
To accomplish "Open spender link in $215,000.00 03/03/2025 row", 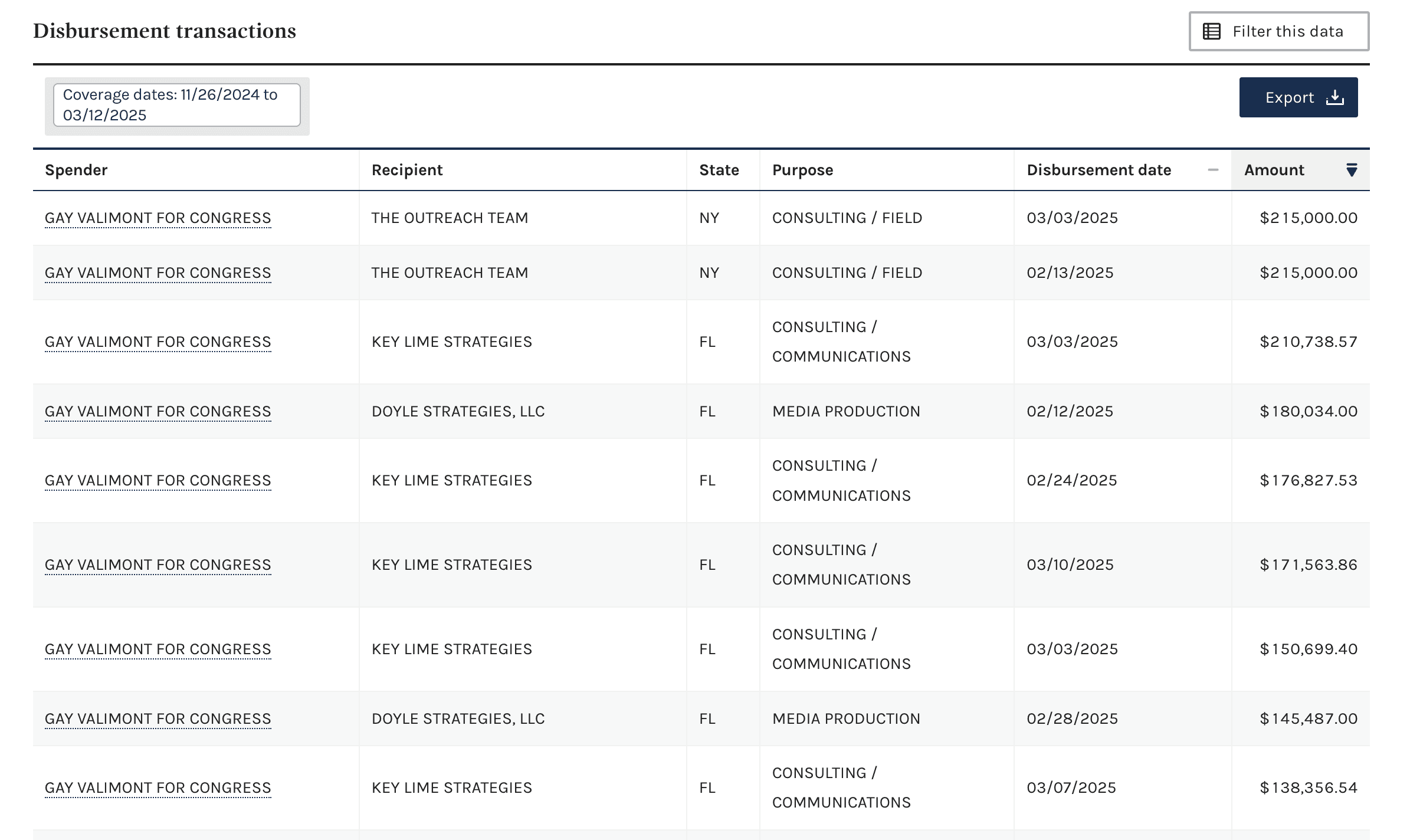I will 158,218.
